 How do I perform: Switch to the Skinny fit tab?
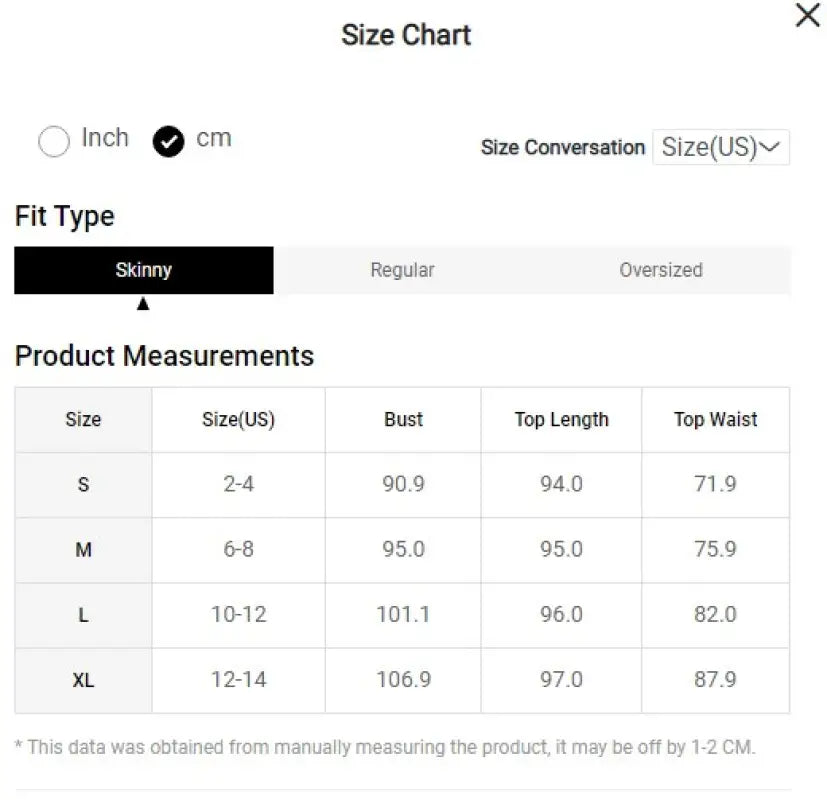tap(144, 270)
